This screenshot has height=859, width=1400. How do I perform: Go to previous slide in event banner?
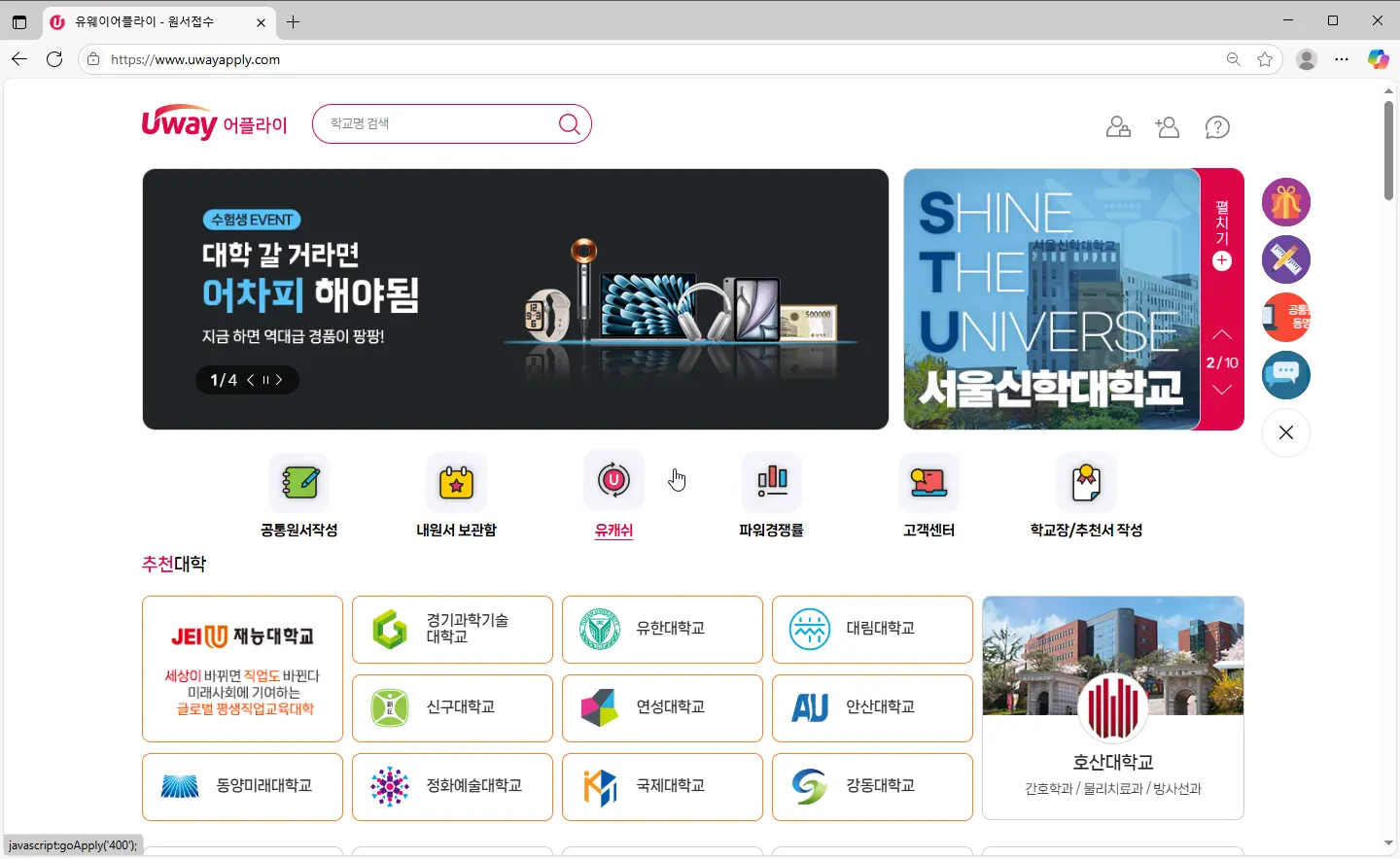[x=250, y=380]
